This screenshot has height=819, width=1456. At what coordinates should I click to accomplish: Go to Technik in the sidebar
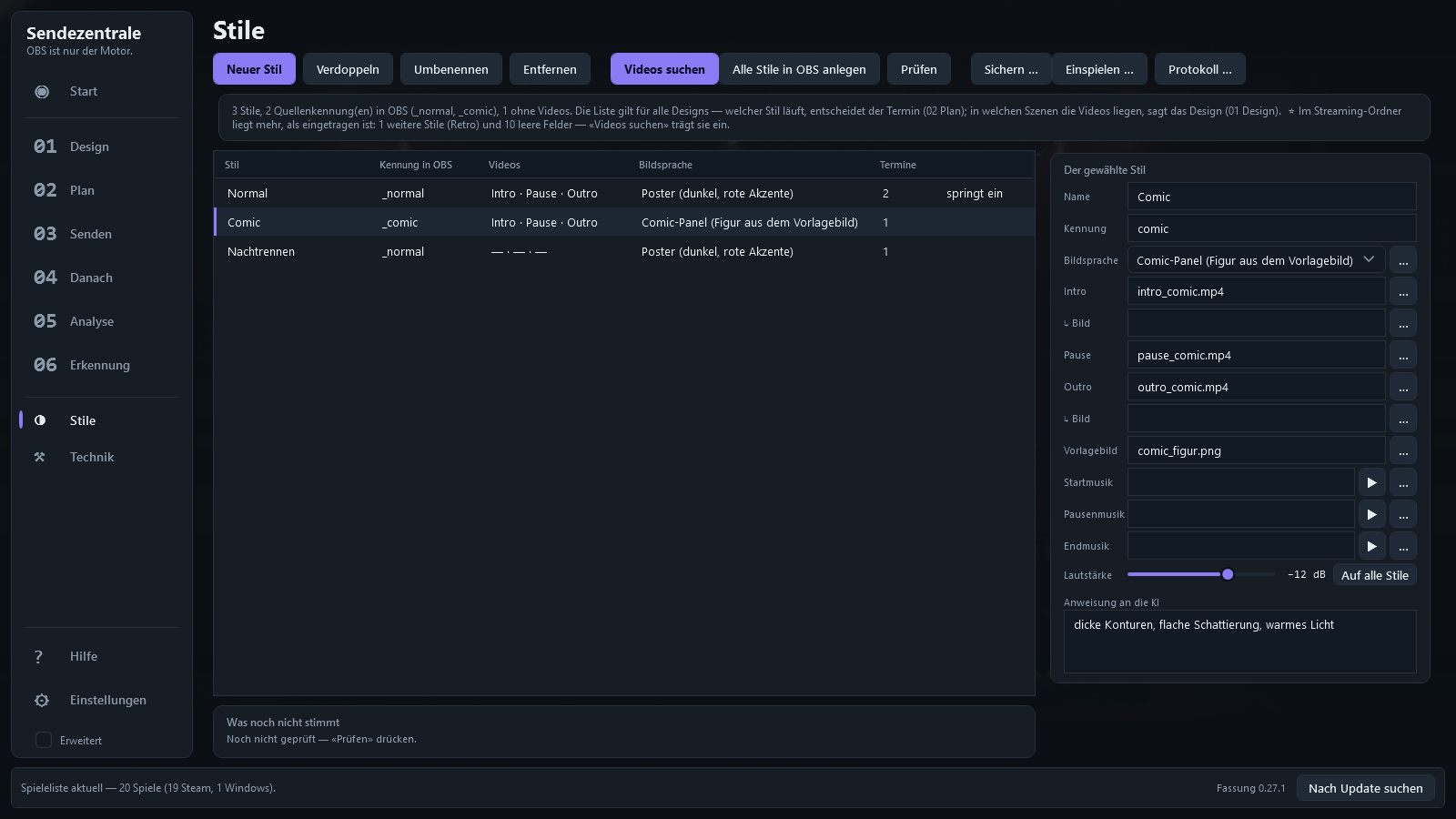coord(102,457)
